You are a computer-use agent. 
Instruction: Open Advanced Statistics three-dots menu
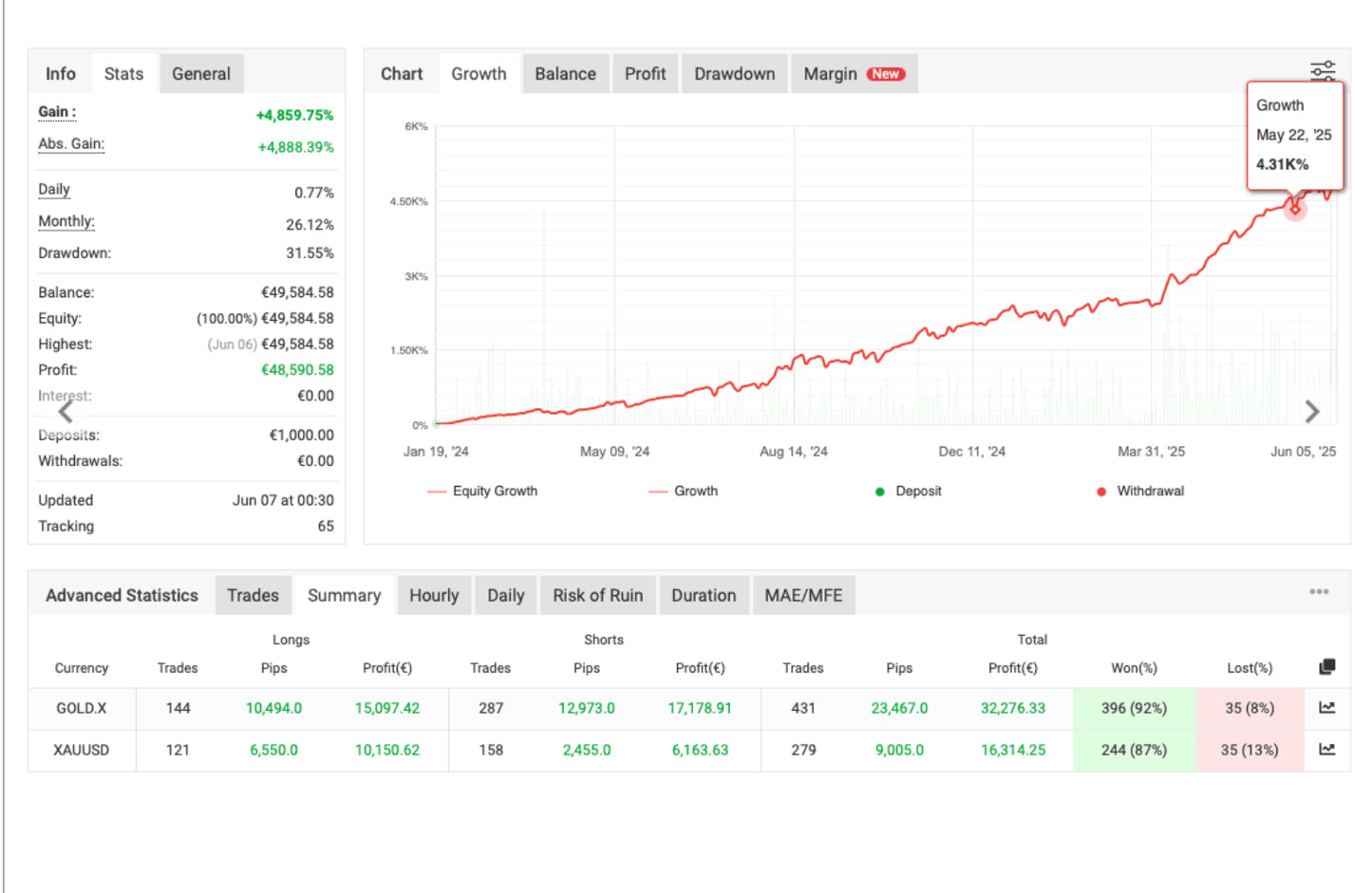[1319, 591]
